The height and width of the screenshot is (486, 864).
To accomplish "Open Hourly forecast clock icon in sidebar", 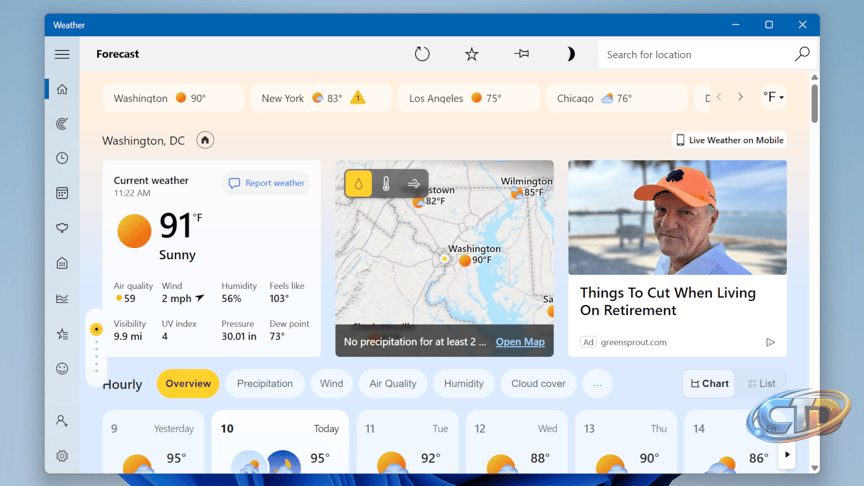I will (x=62, y=158).
